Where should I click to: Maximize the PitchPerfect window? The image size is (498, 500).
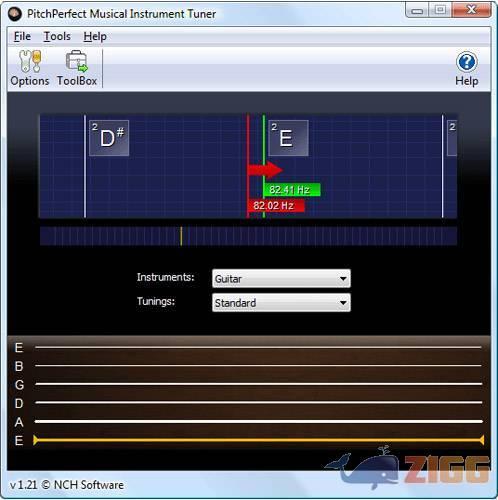pyautogui.click(x=440, y=10)
